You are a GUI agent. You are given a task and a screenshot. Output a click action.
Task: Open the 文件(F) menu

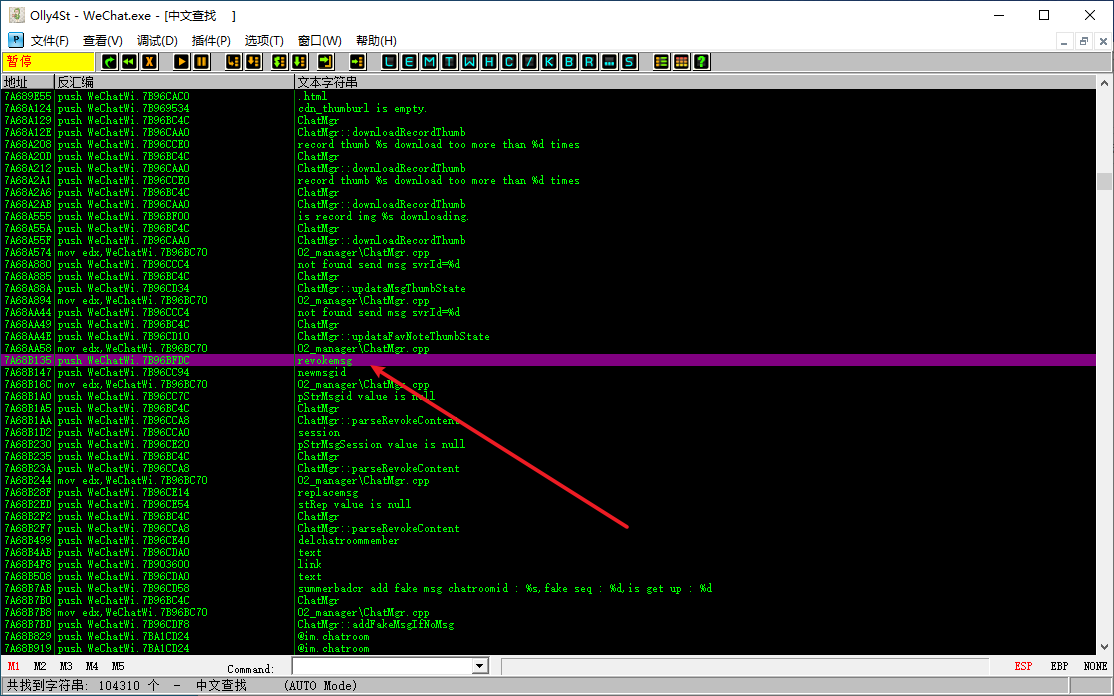point(50,40)
